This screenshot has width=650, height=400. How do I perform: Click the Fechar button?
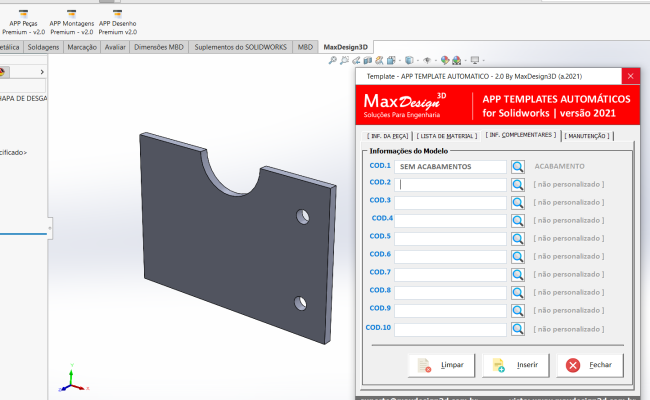pos(590,365)
